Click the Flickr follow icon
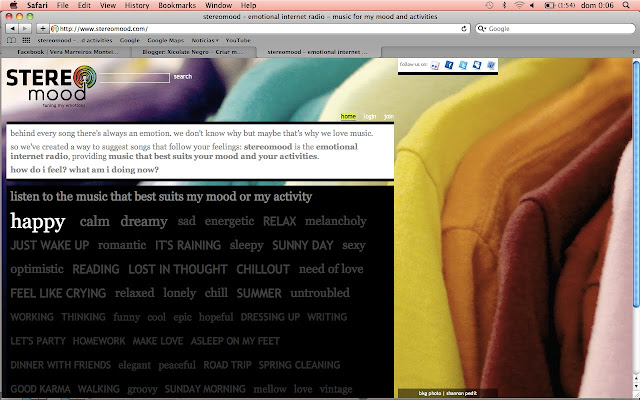The image size is (640, 400). click(435, 65)
